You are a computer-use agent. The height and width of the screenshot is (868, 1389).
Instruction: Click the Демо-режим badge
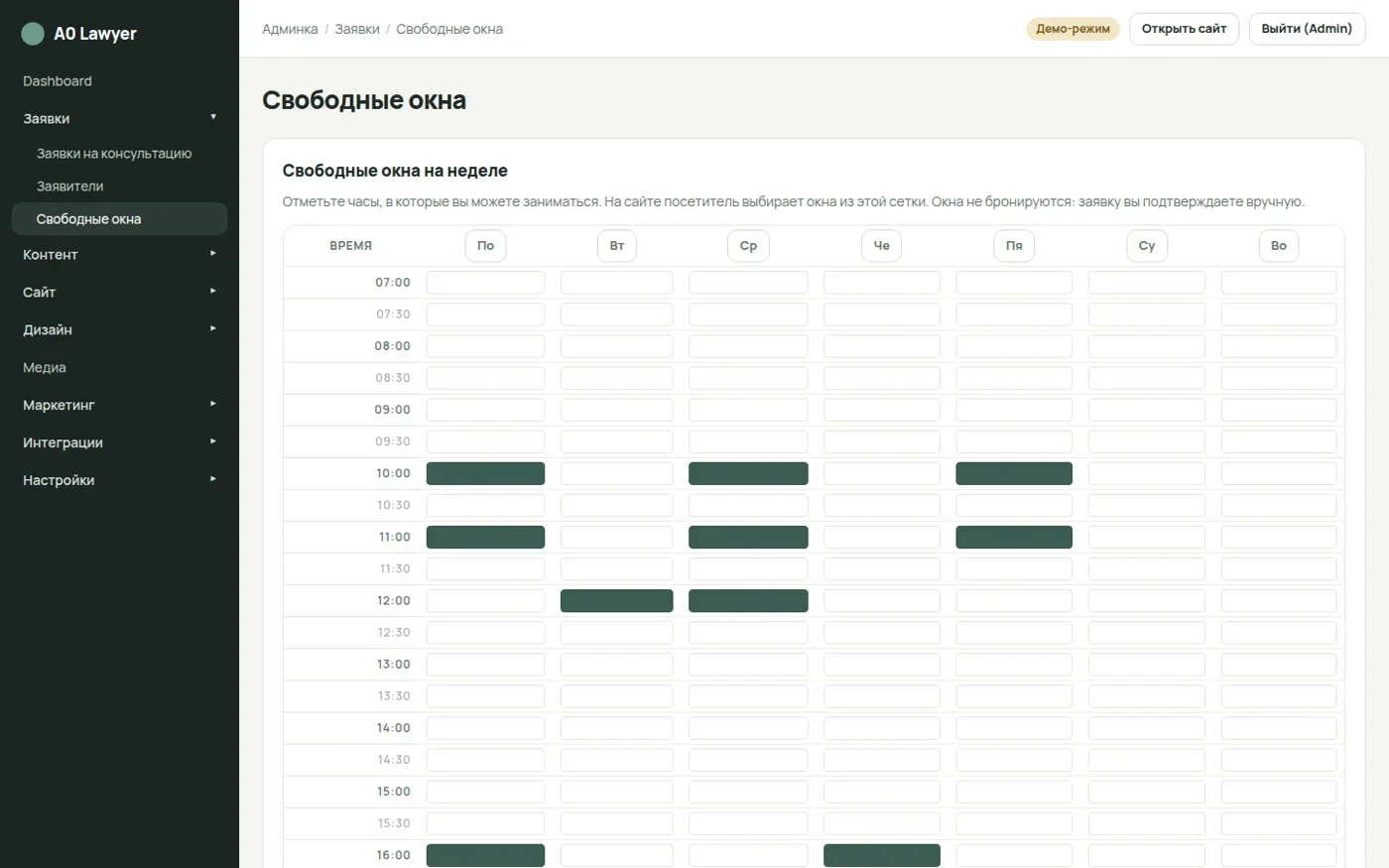click(x=1073, y=29)
